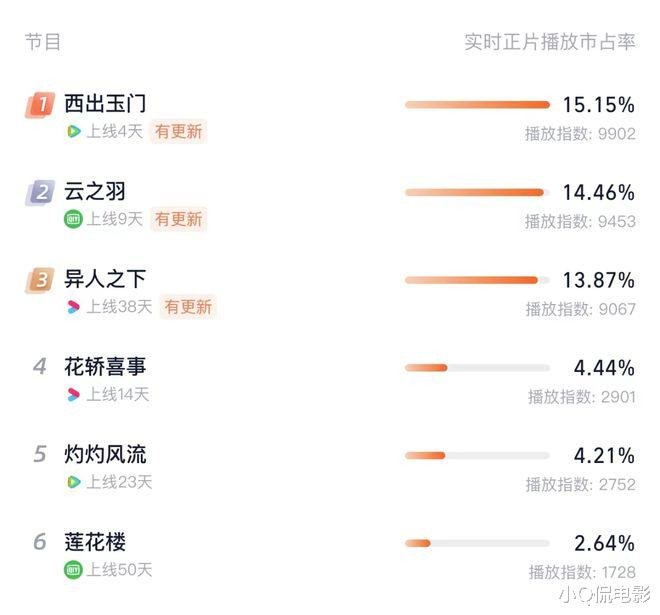Click Youku icon under 花轿喜事

[x=73, y=394]
